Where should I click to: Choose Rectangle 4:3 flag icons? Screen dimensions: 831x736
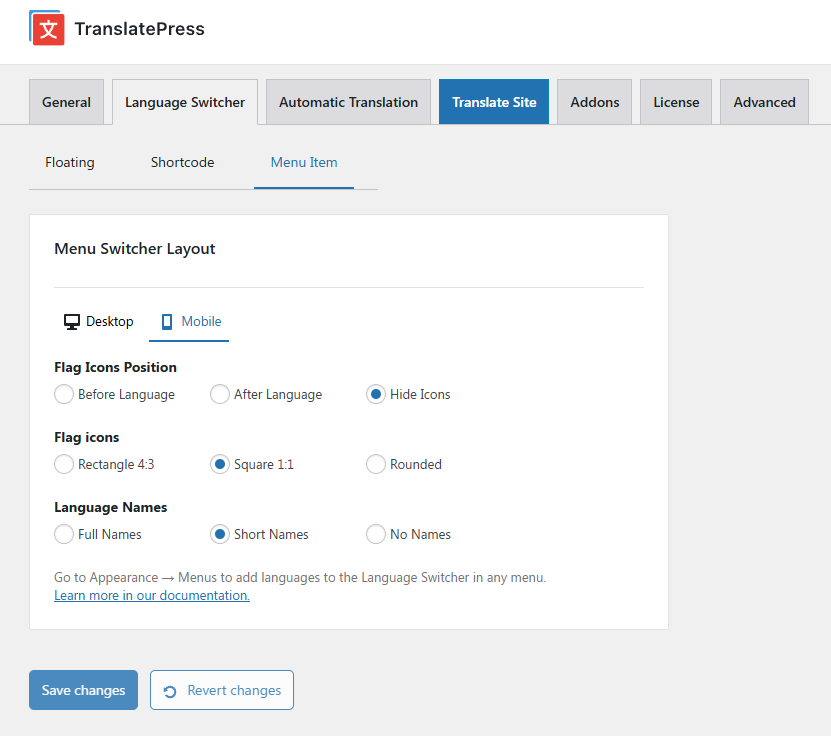click(x=64, y=464)
